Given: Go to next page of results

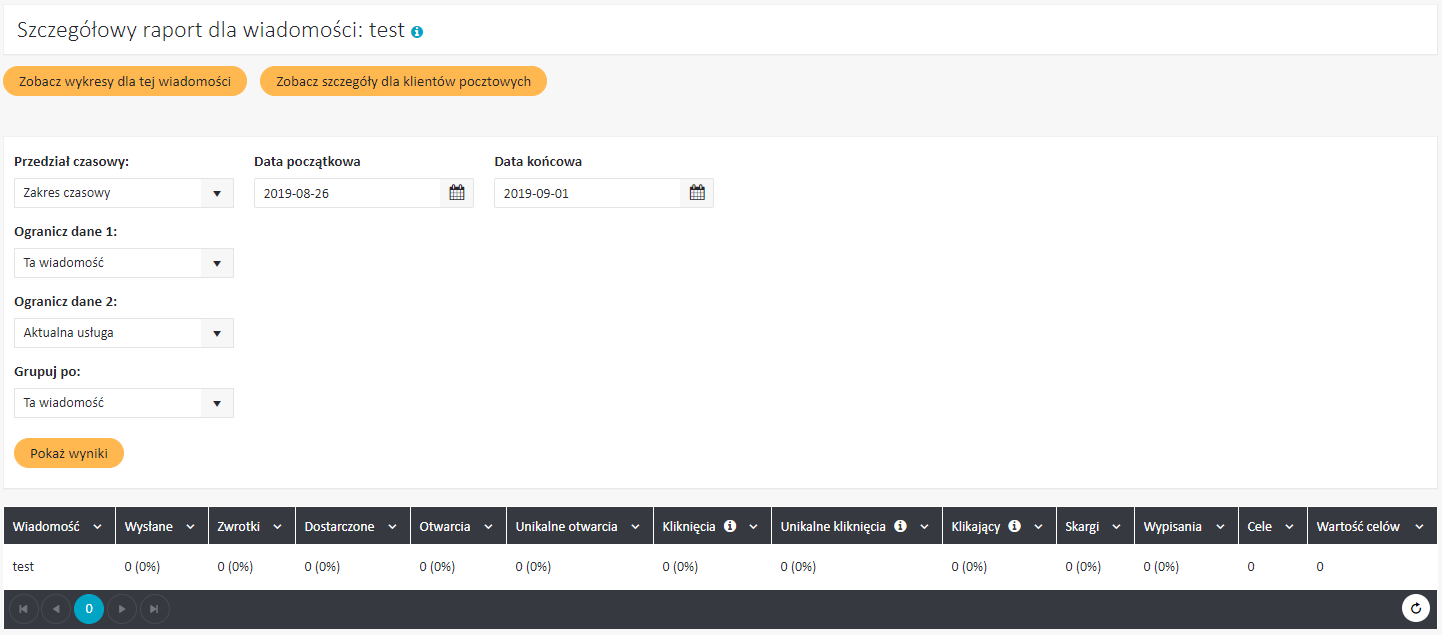Looking at the screenshot, I should [x=122, y=608].
